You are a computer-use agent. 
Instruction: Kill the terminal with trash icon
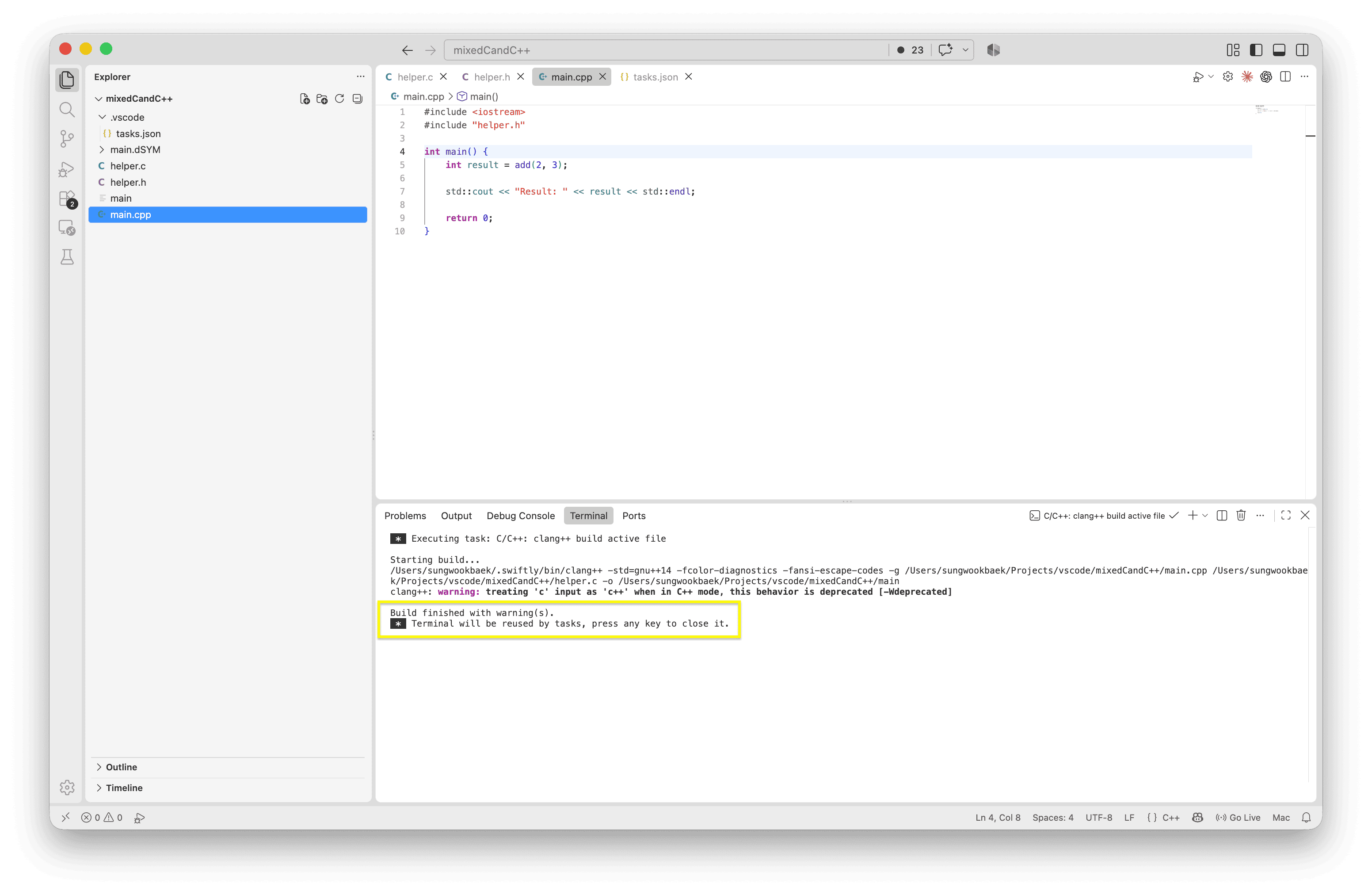tap(1241, 516)
